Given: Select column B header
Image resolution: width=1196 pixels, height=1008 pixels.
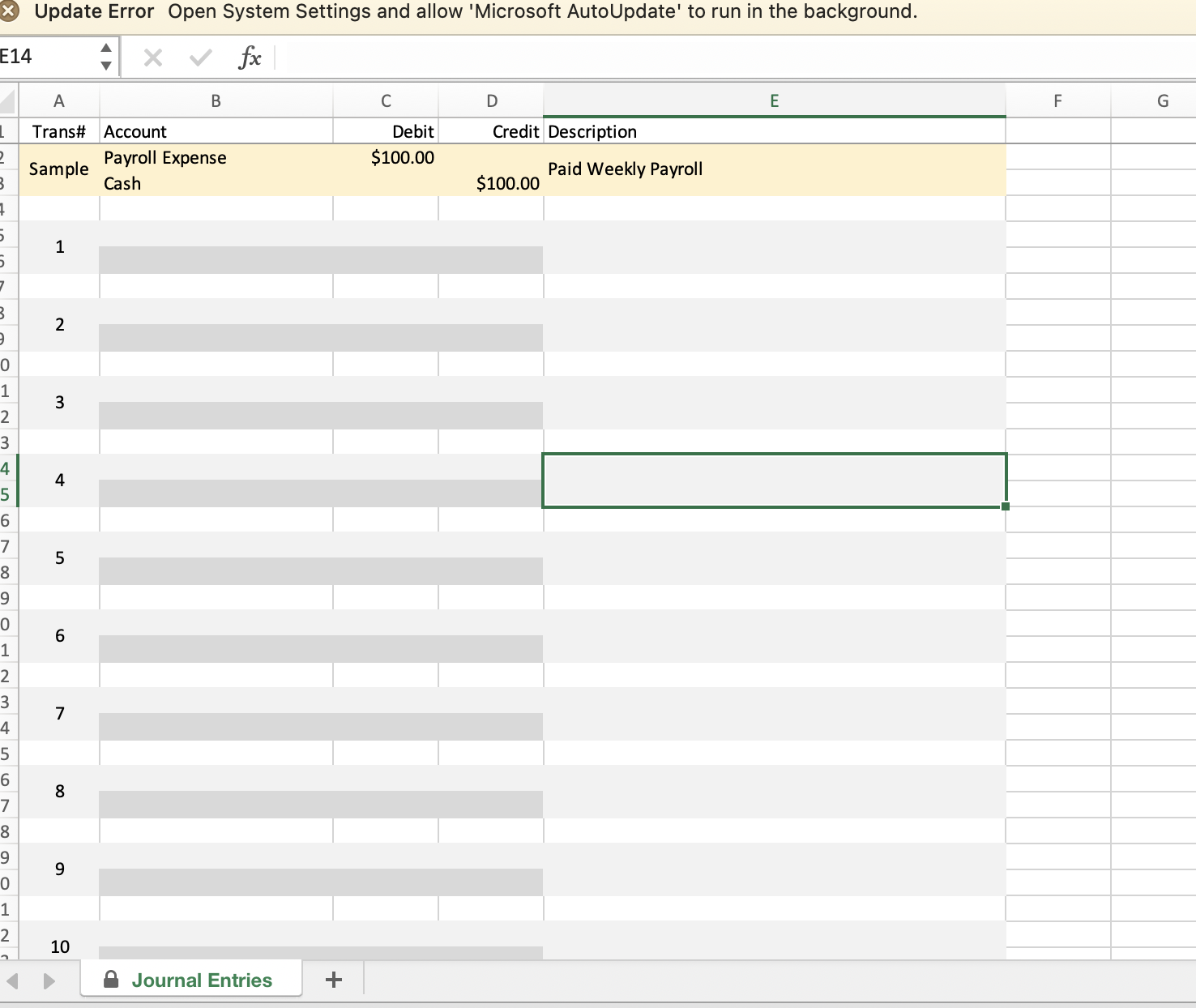Looking at the screenshot, I should pyautogui.click(x=216, y=101).
